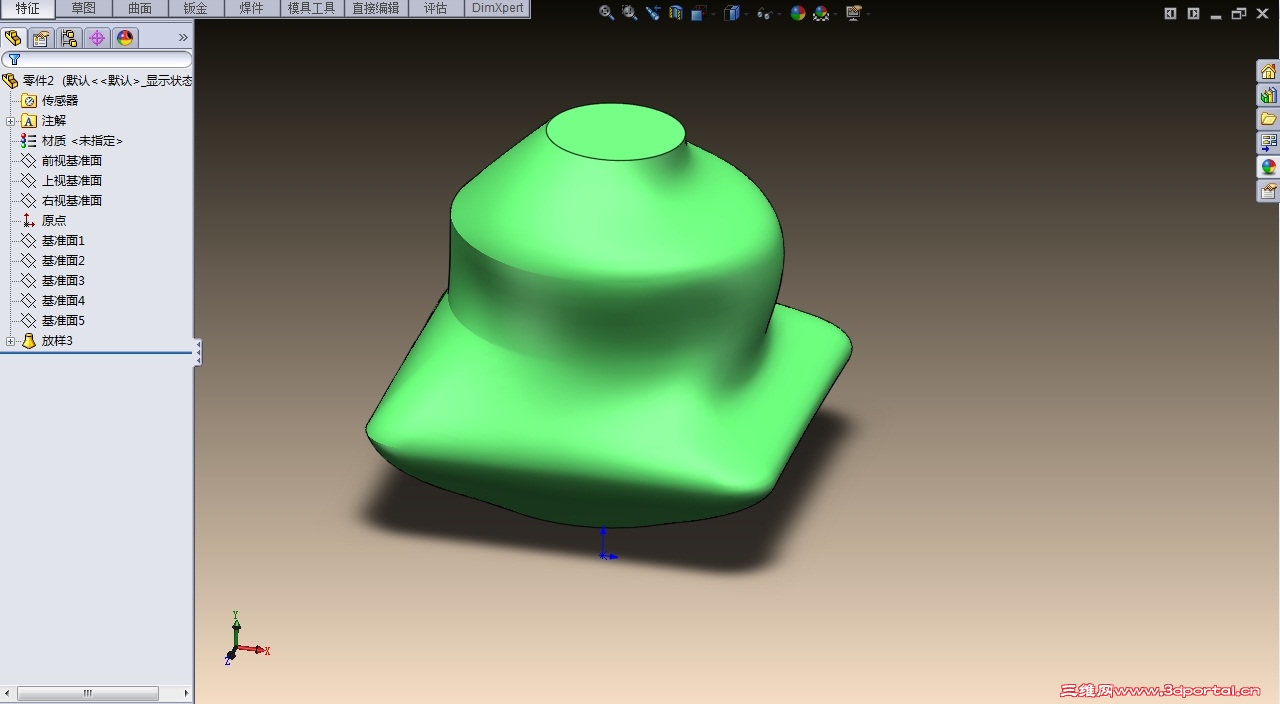Click Zoom to Fit icon

[606, 13]
